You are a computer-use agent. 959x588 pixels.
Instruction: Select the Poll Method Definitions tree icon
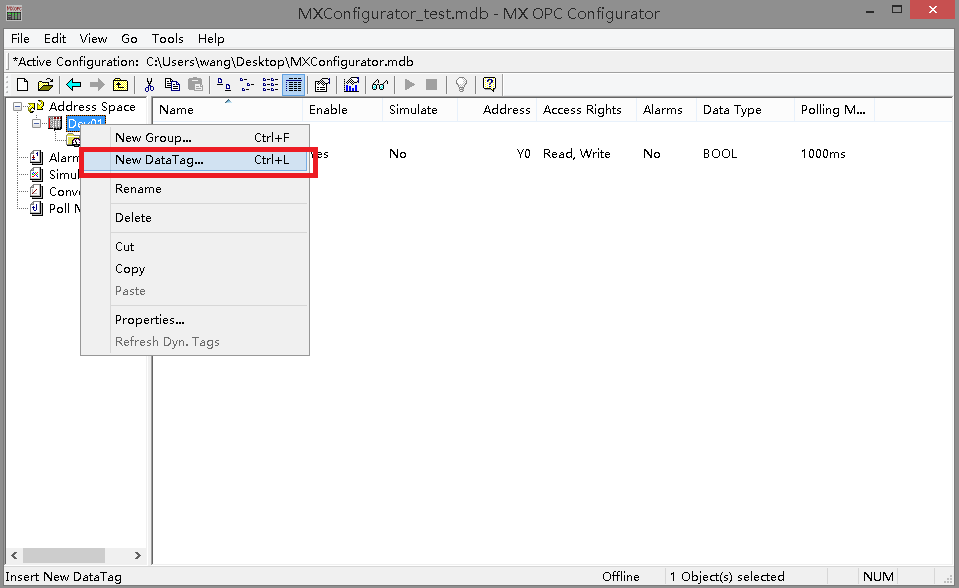coord(37,209)
